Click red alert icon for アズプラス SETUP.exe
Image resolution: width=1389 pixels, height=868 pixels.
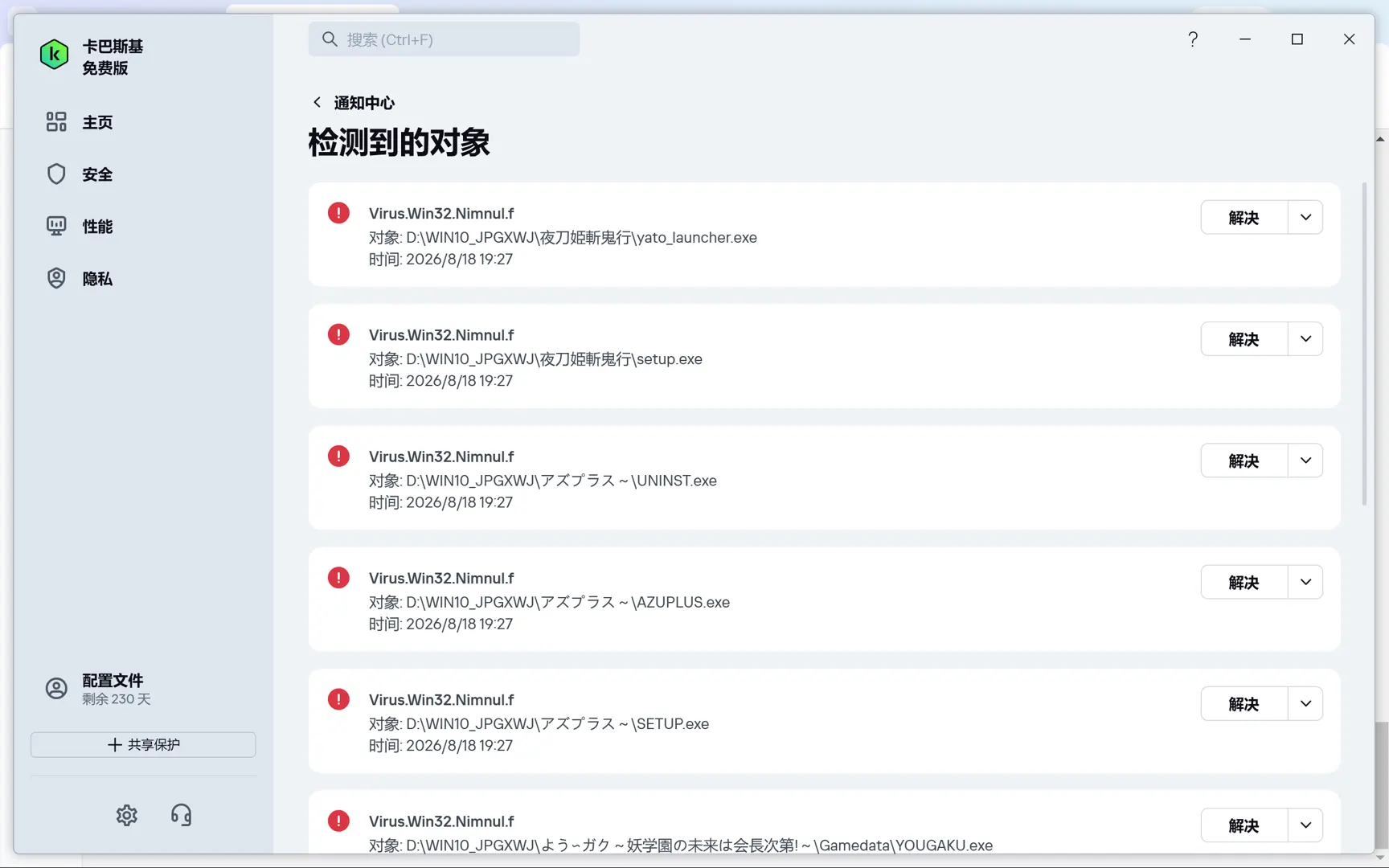point(338,699)
